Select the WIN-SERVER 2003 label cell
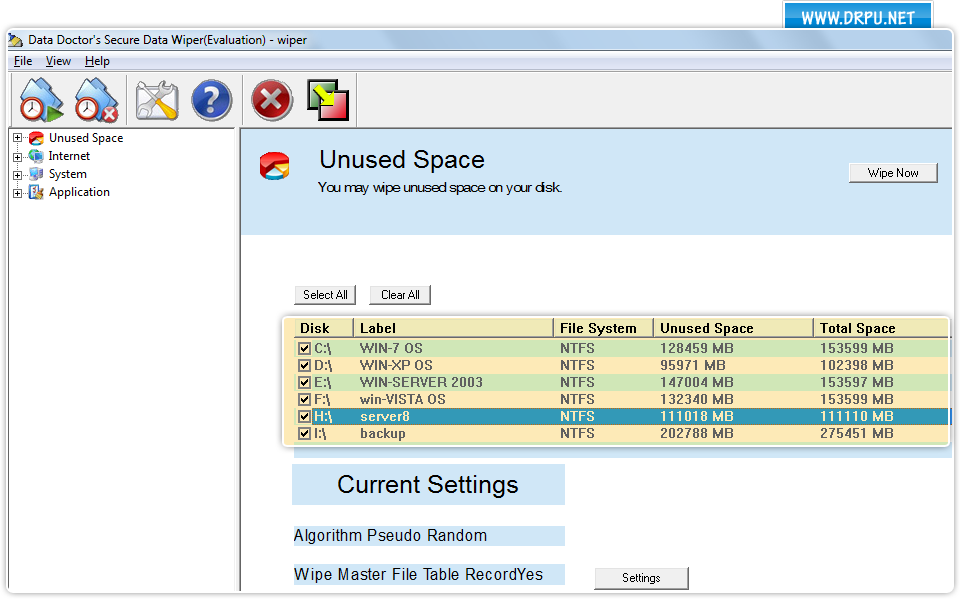The height and width of the screenshot is (599, 960). coord(421,383)
